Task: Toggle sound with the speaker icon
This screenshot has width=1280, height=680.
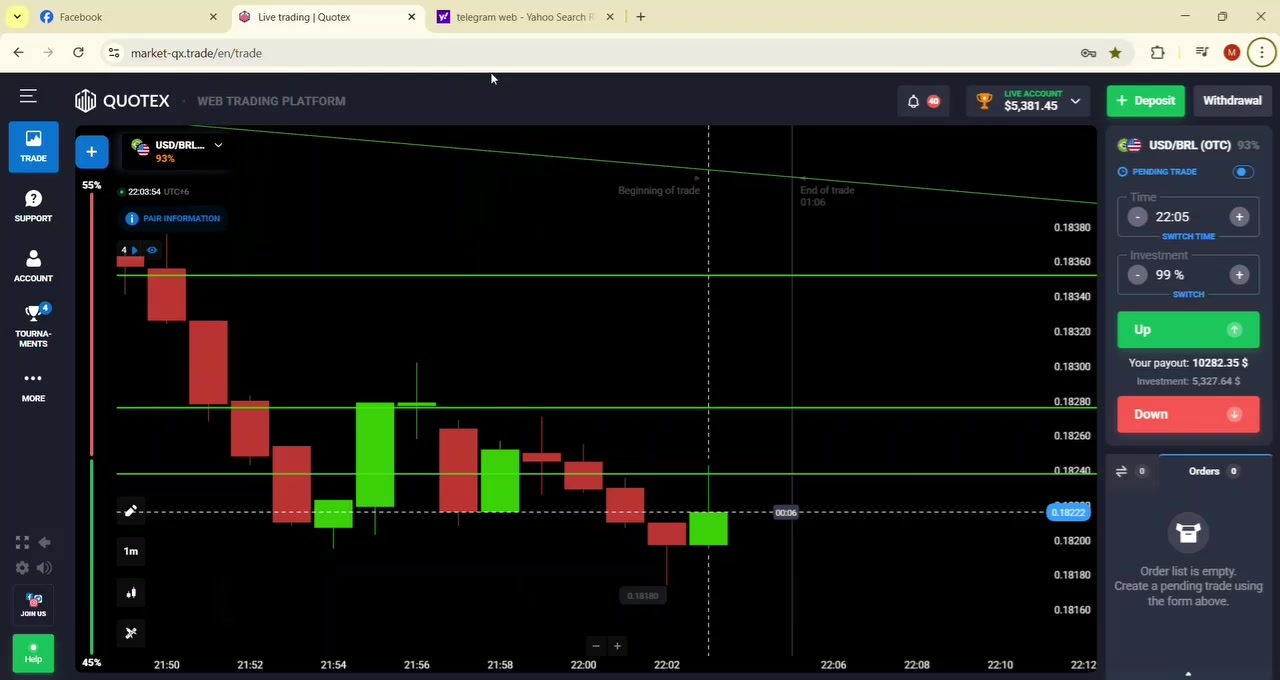Action: [x=44, y=568]
